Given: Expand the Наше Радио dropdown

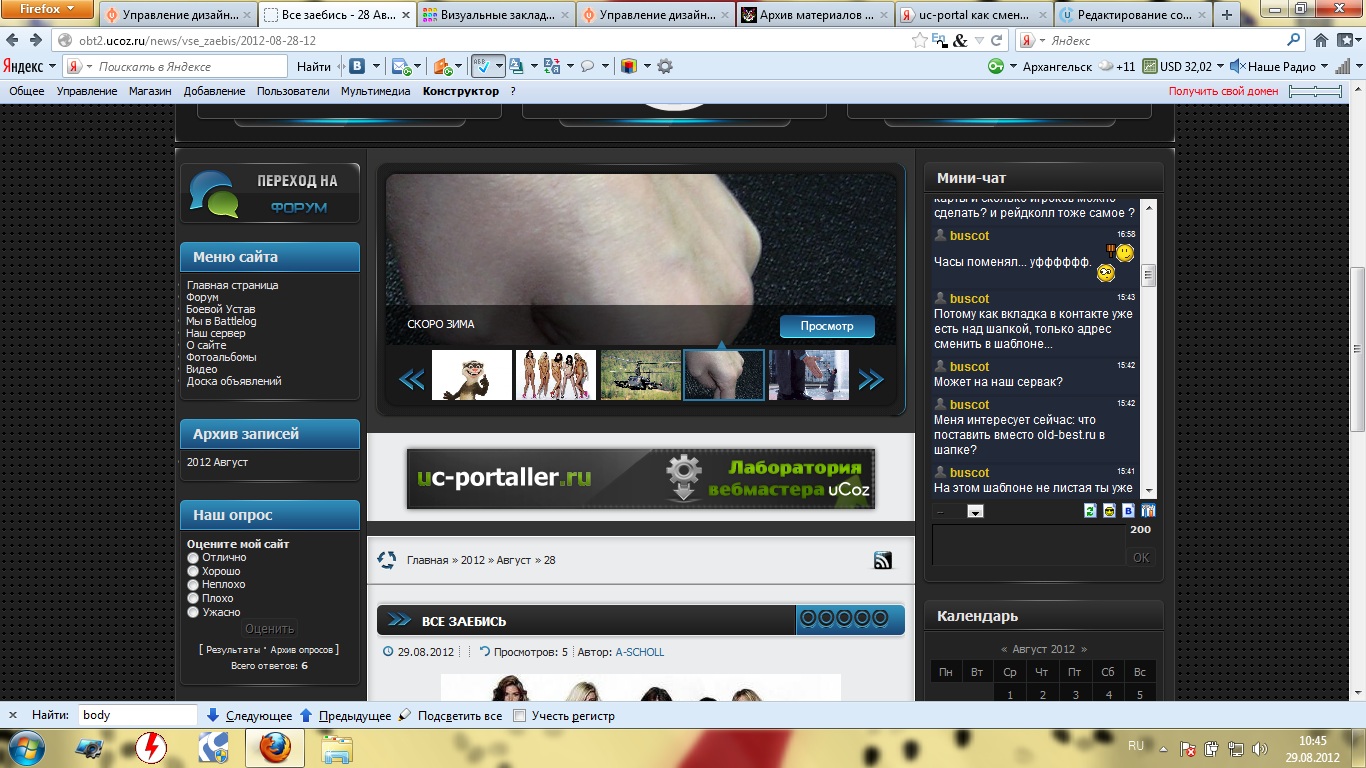Looking at the screenshot, I should pyautogui.click(x=1324, y=67).
